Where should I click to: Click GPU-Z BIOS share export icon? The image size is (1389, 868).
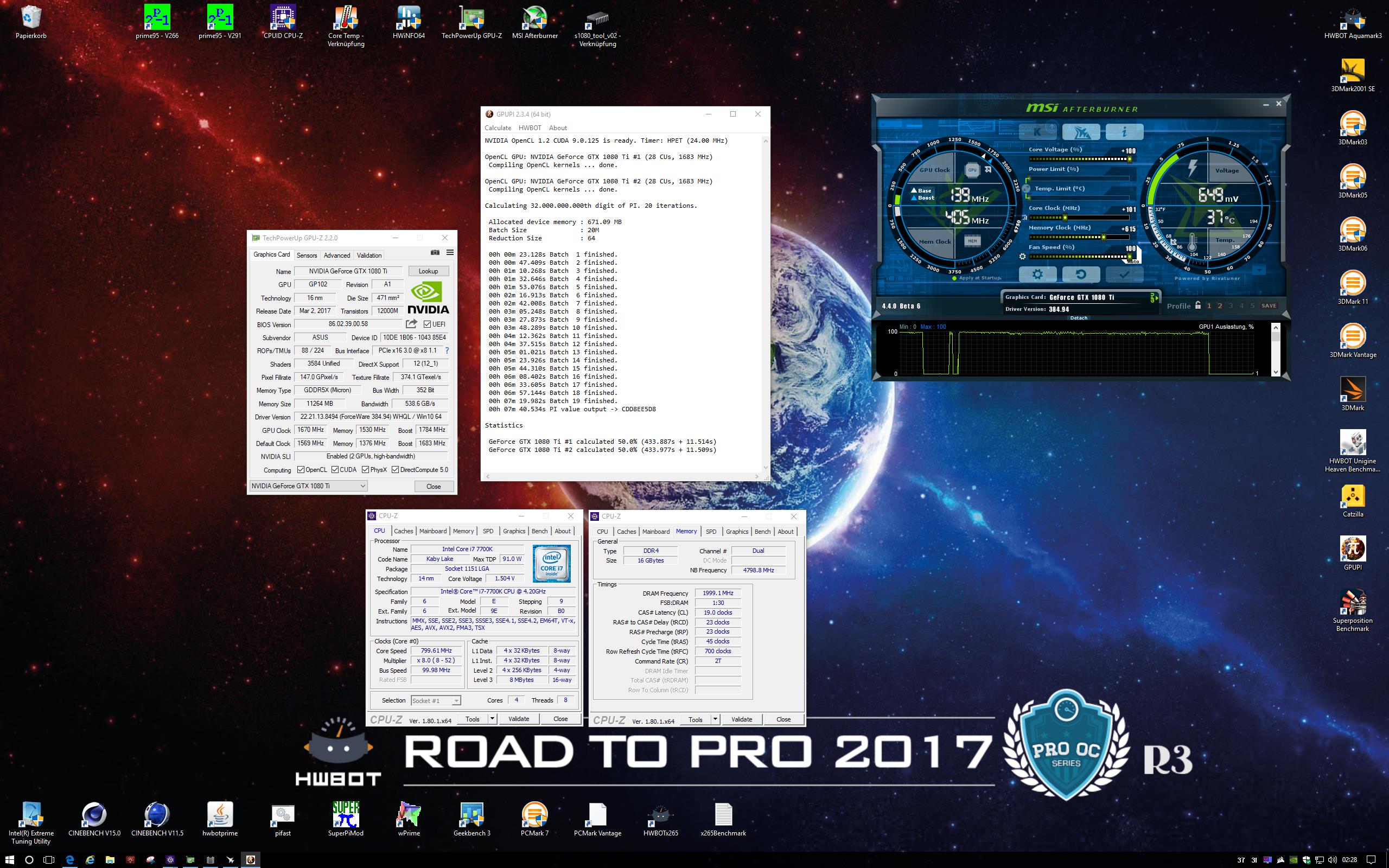pyautogui.click(x=411, y=324)
